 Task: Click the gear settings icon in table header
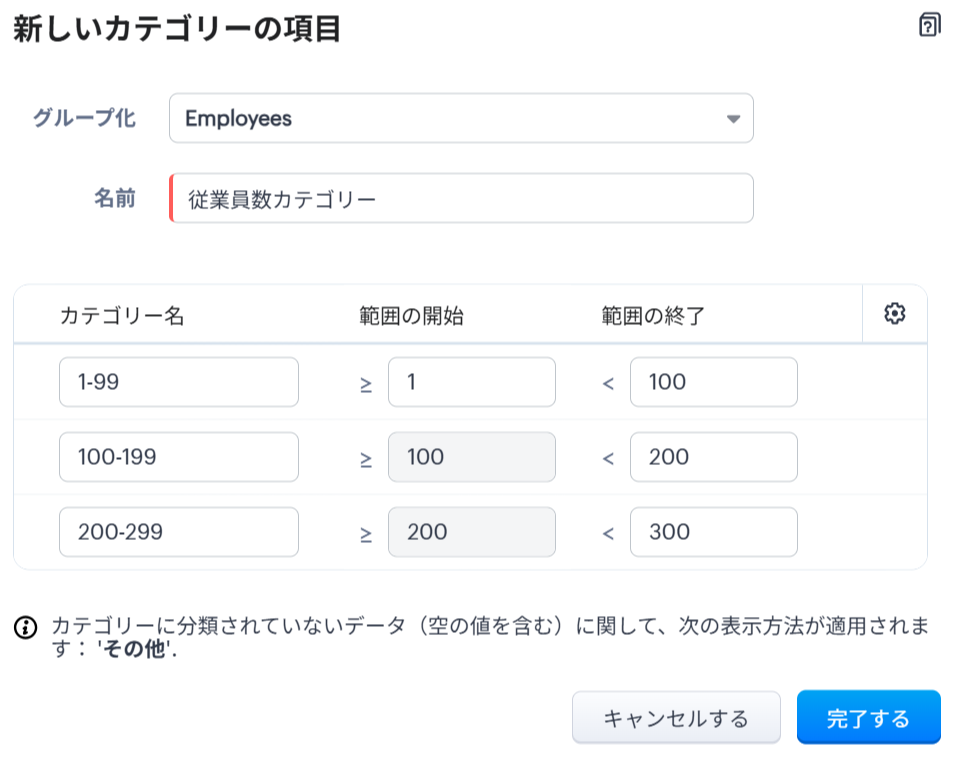click(894, 314)
